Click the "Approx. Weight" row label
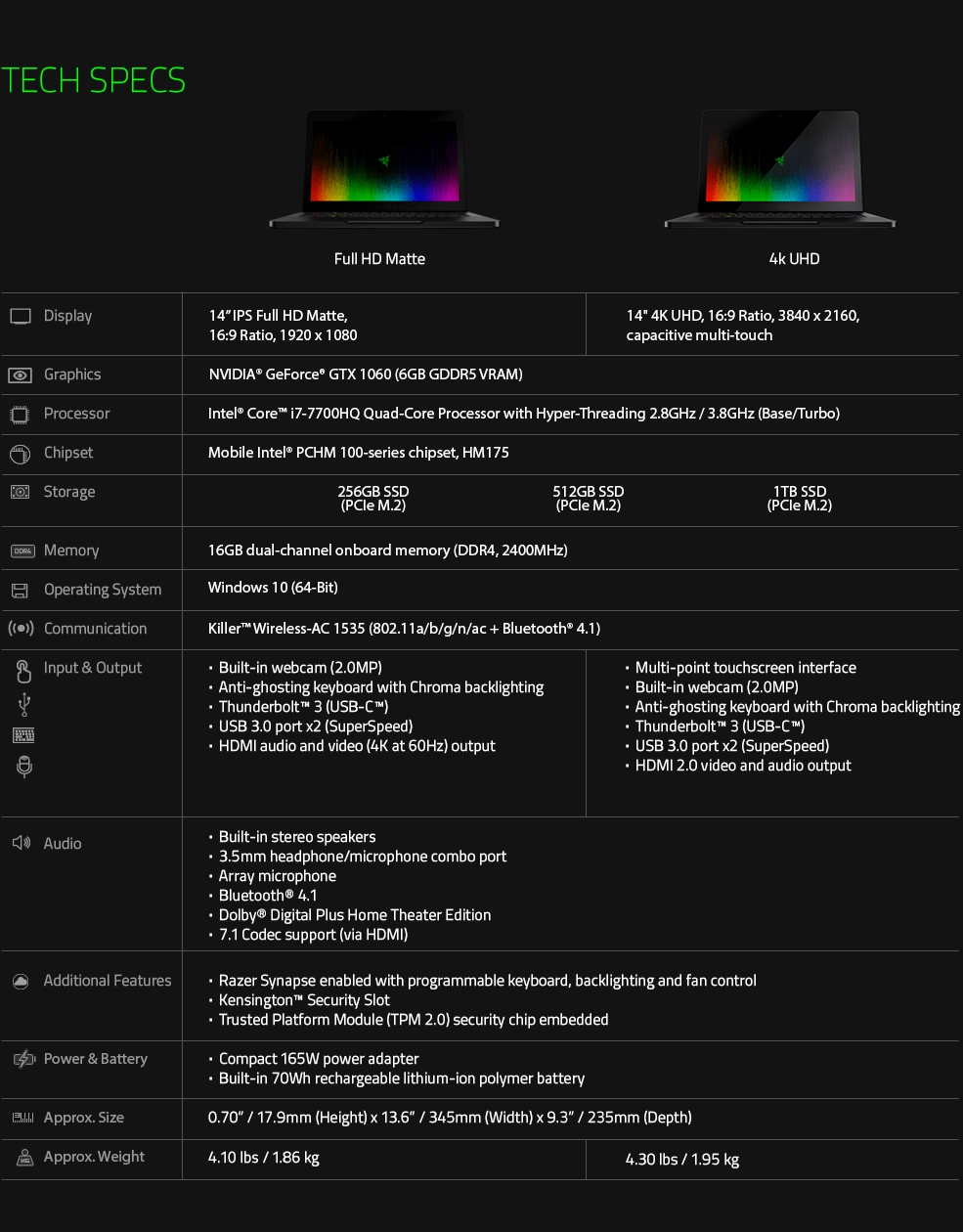 tap(94, 1157)
